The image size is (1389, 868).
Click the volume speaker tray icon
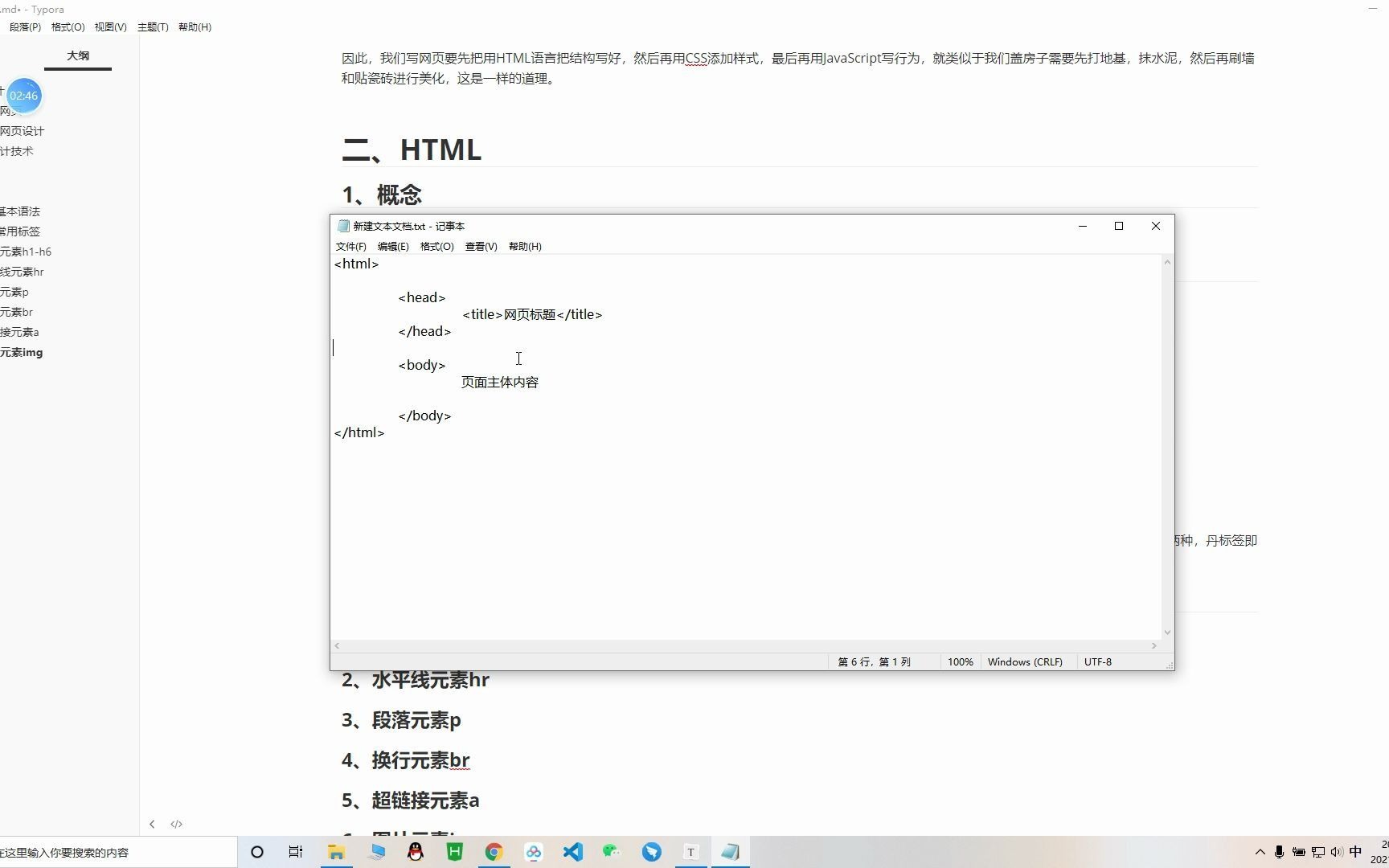click(1336, 852)
